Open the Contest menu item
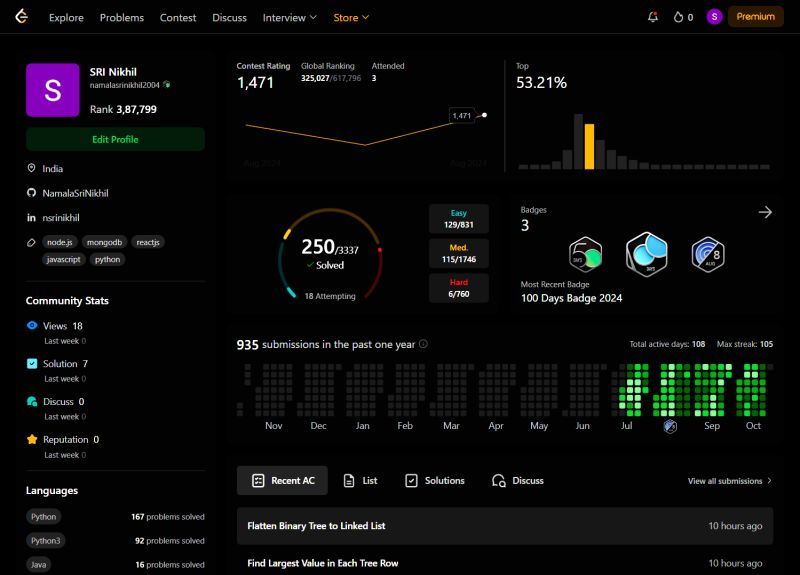Screen dimensions: 800x575 178,17
